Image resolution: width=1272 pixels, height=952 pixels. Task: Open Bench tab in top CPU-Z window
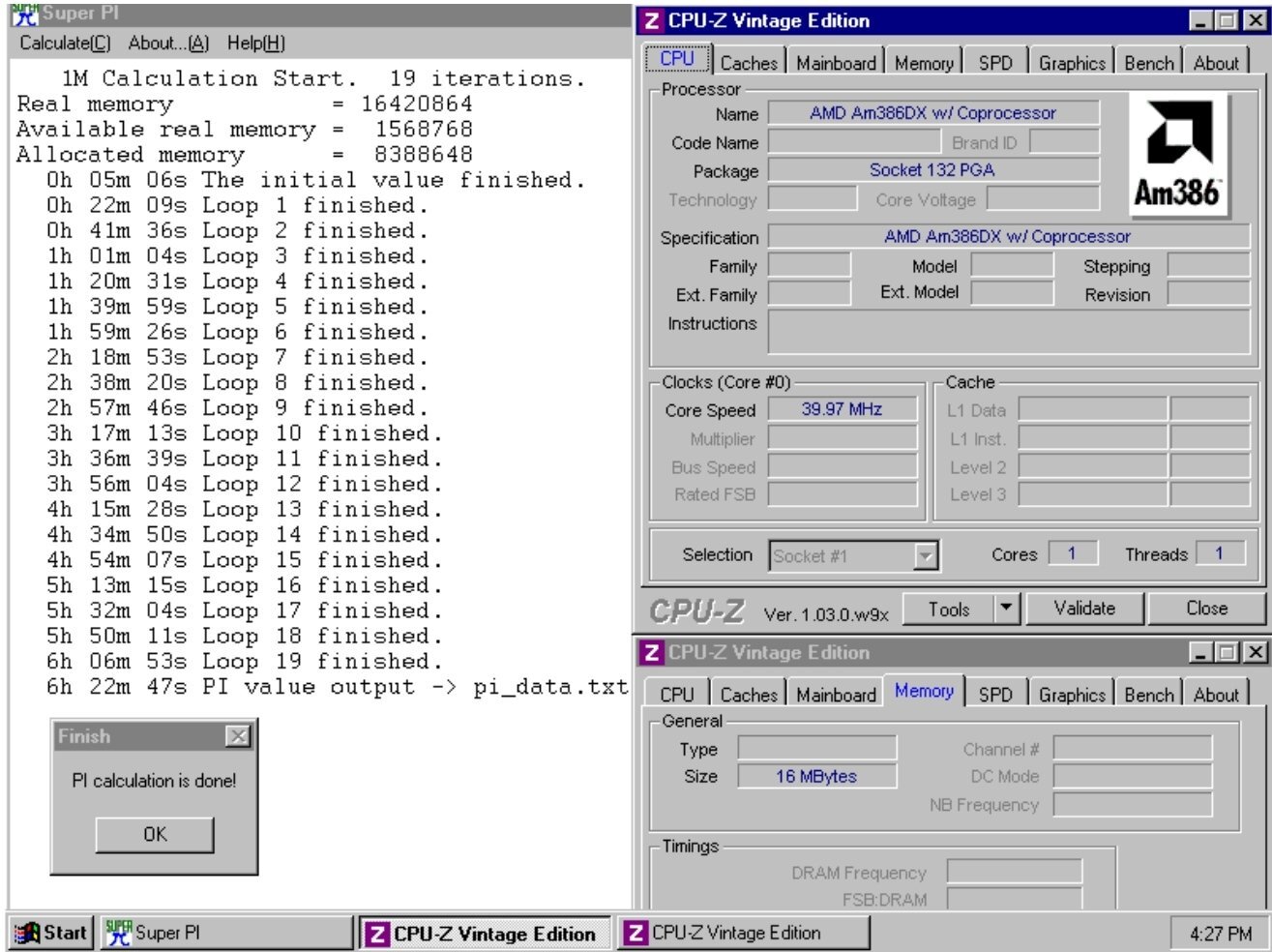(1148, 63)
